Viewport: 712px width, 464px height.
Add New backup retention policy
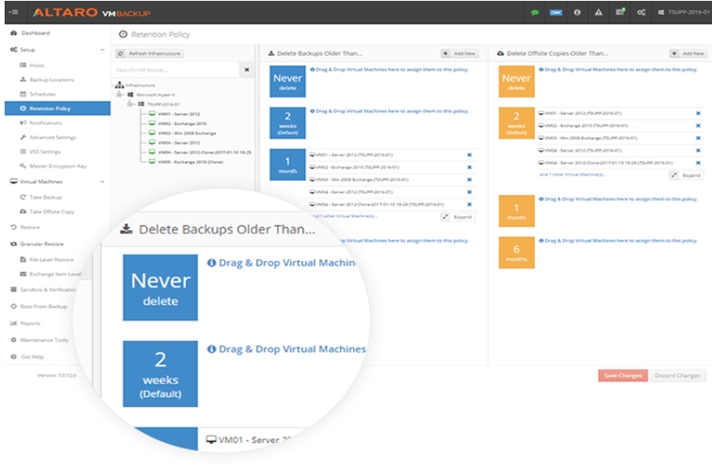coord(460,54)
